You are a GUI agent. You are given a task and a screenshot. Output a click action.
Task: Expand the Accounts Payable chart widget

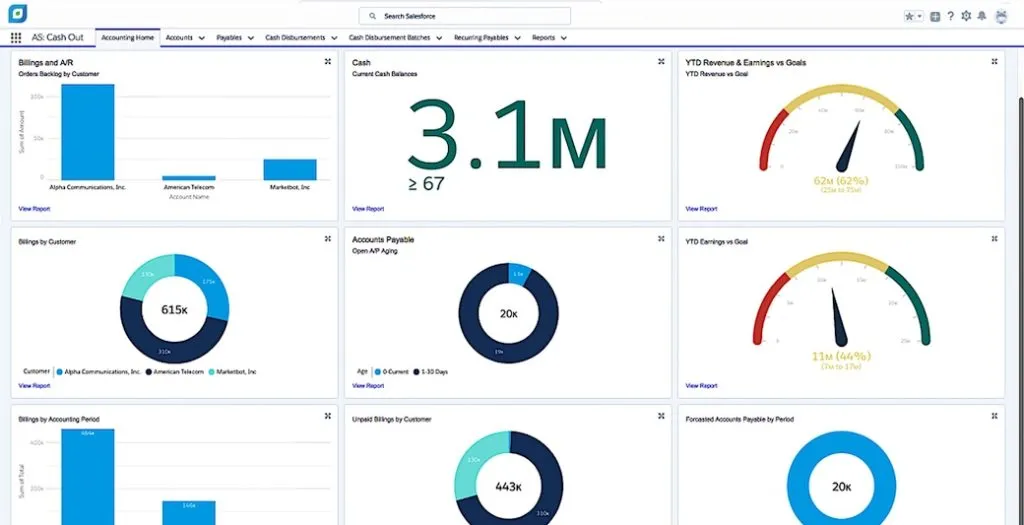[x=661, y=239]
